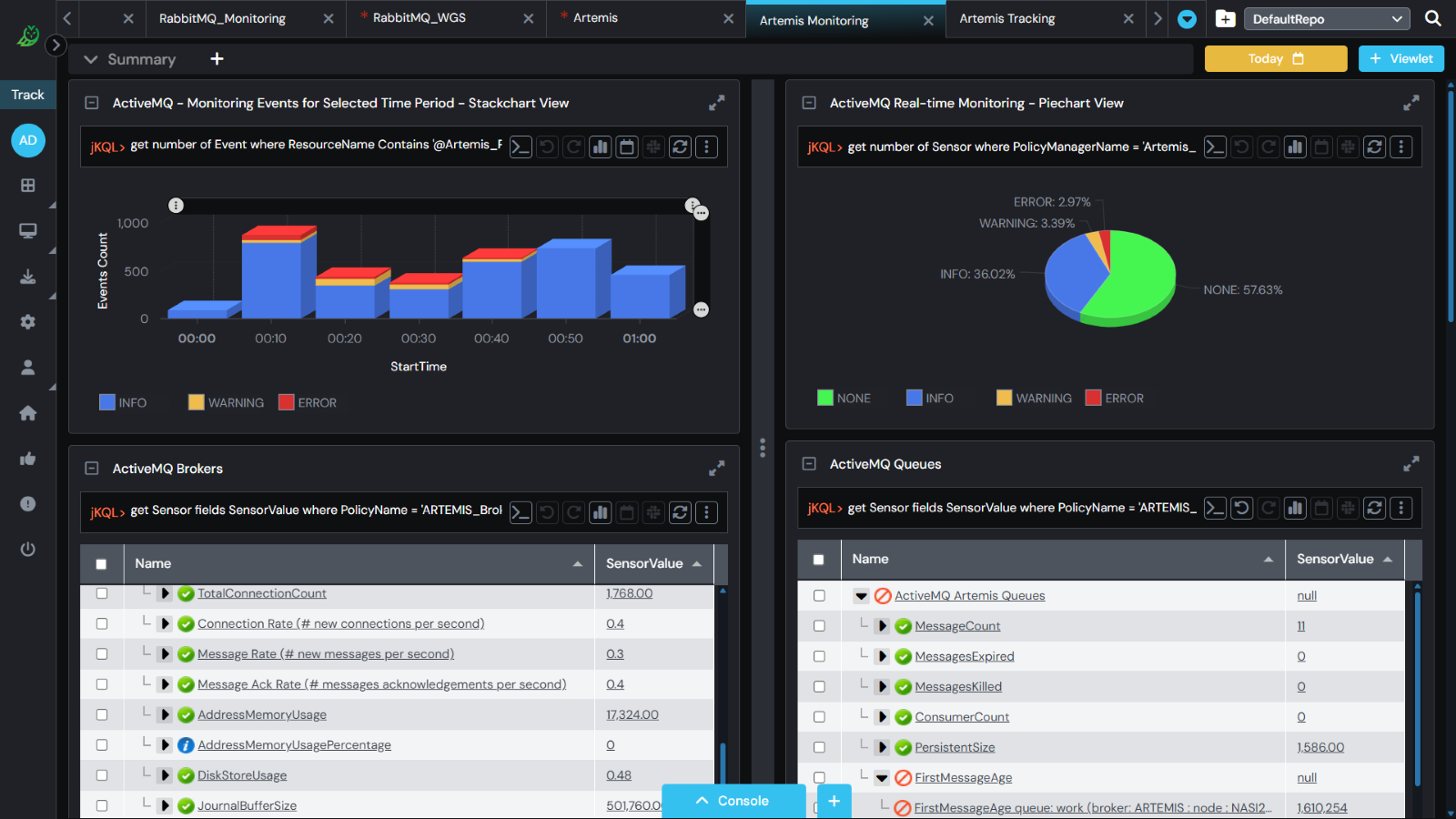Check the DiskStoreUsage row checkbox
This screenshot has height=819, width=1456.
click(x=102, y=775)
